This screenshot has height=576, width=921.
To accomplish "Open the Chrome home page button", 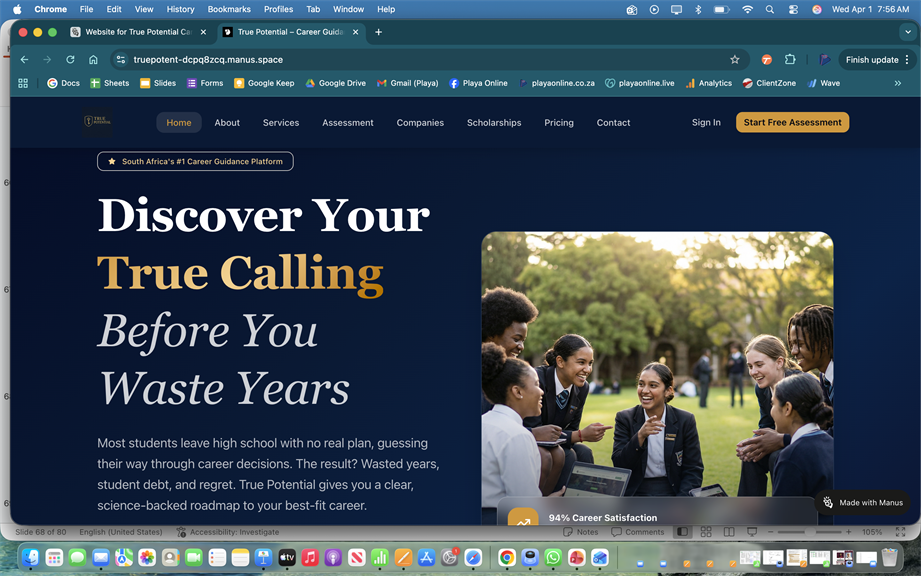I will (x=93, y=59).
